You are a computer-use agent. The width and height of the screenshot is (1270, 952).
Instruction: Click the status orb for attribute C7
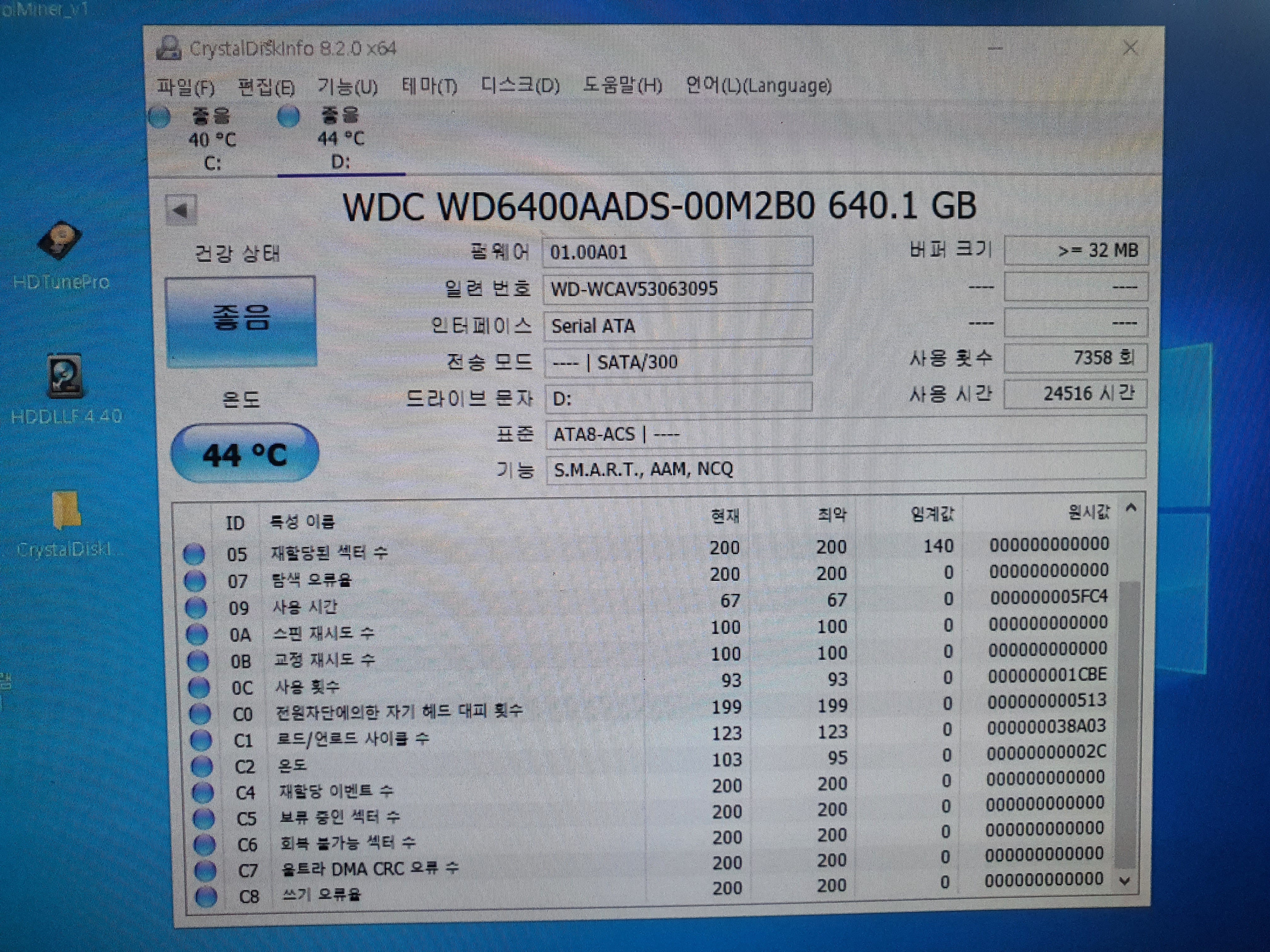[206, 870]
